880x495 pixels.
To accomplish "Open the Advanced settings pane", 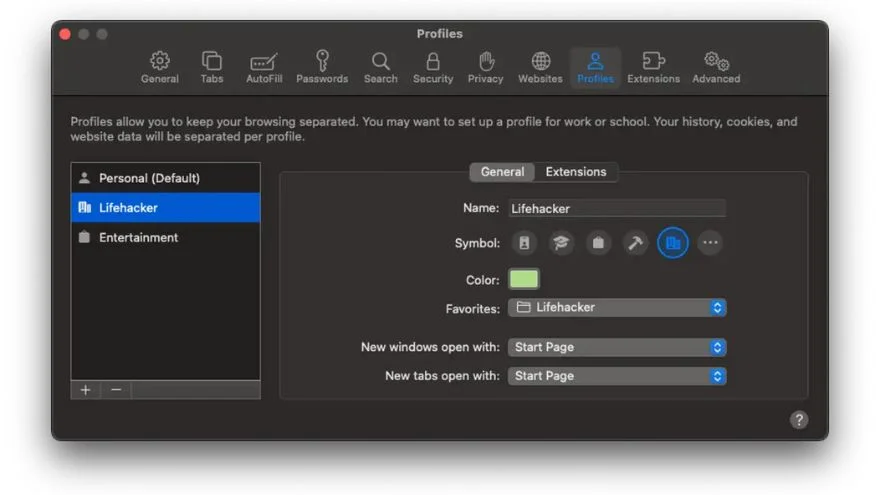I will point(716,67).
